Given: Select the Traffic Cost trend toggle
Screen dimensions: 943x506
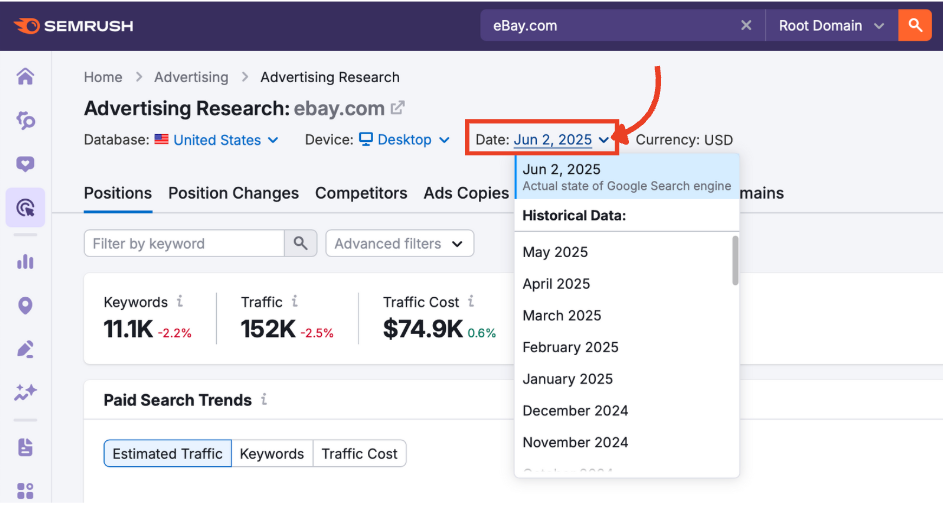Looking at the screenshot, I should tap(360, 454).
